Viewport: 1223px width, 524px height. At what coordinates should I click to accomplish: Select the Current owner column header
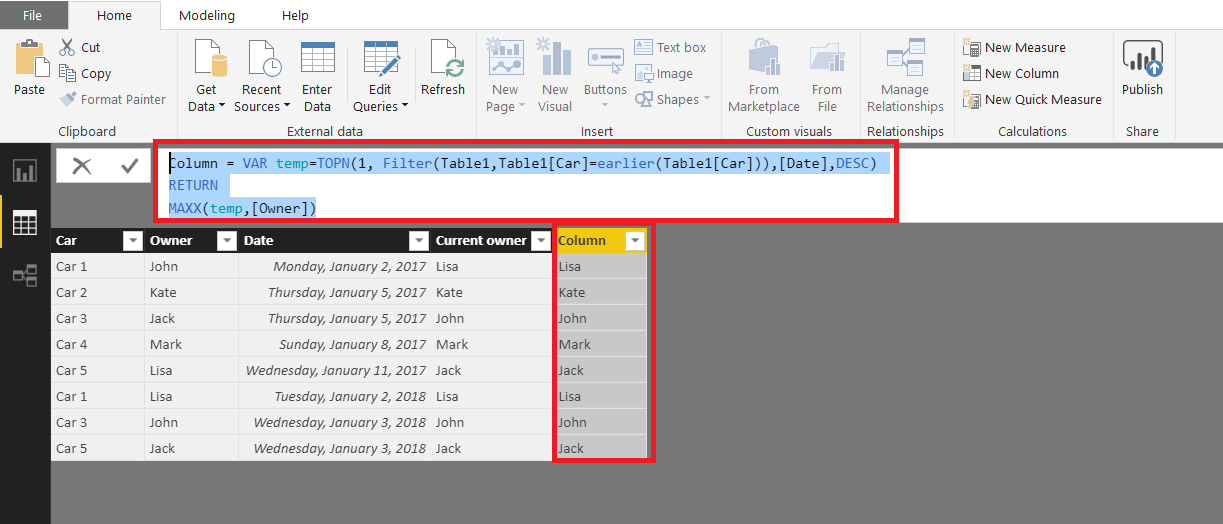492,240
